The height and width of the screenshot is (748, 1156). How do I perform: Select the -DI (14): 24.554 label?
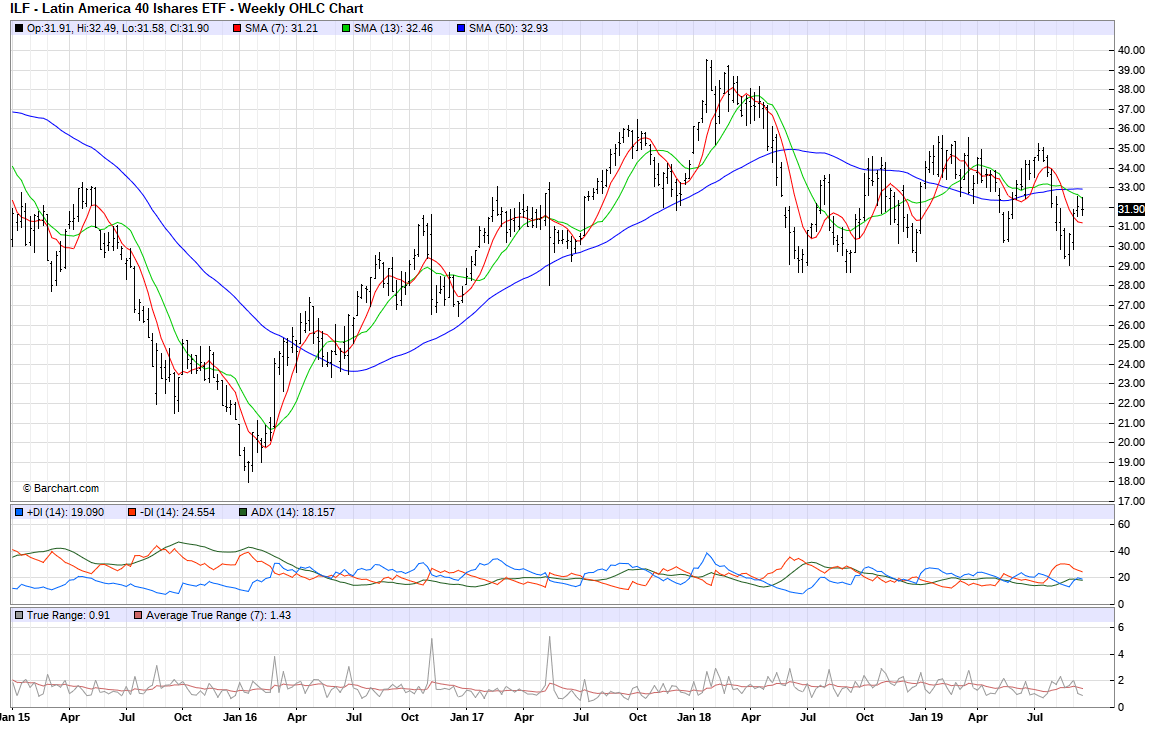tap(177, 512)
